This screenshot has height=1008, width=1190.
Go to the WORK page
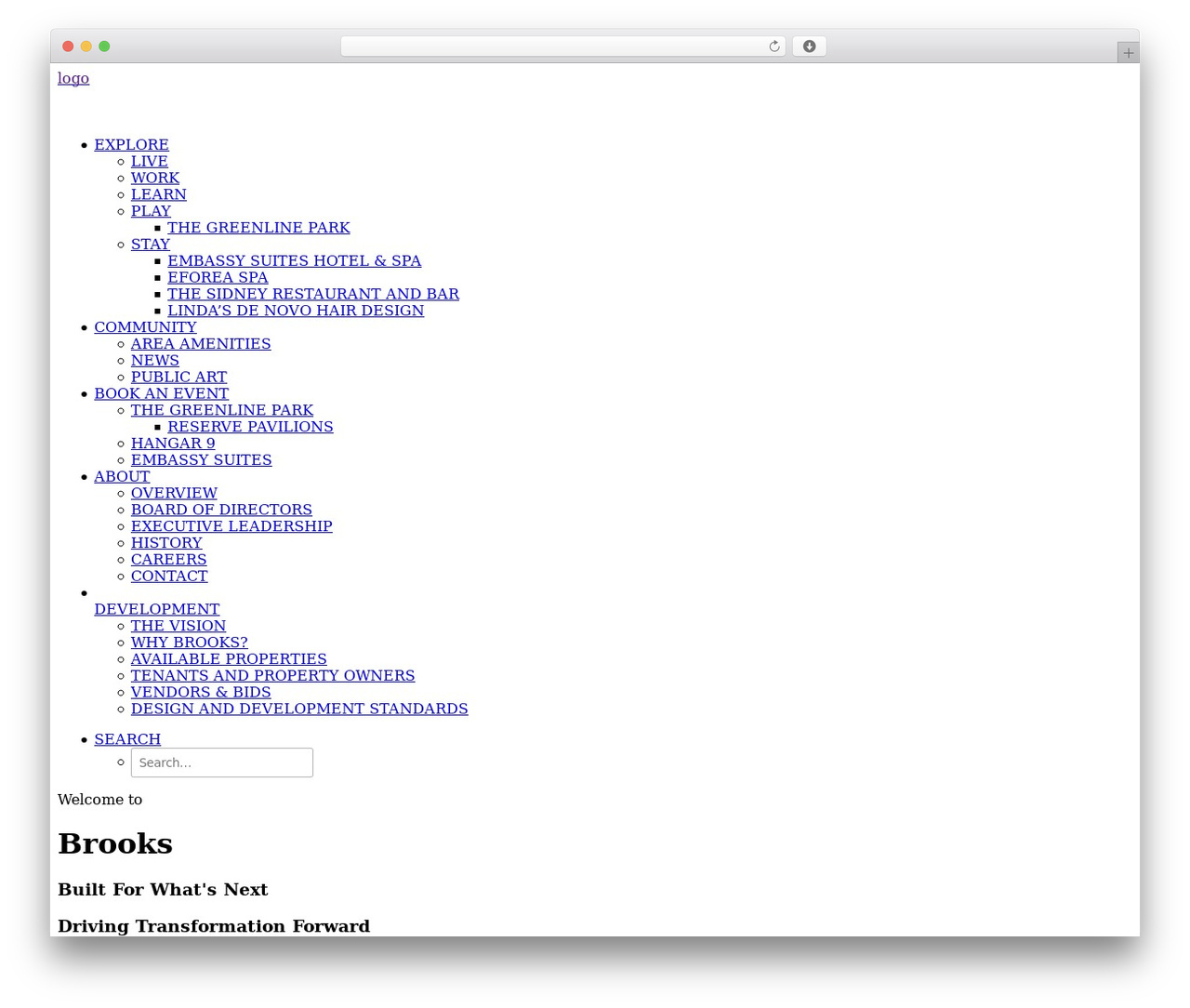154,178
